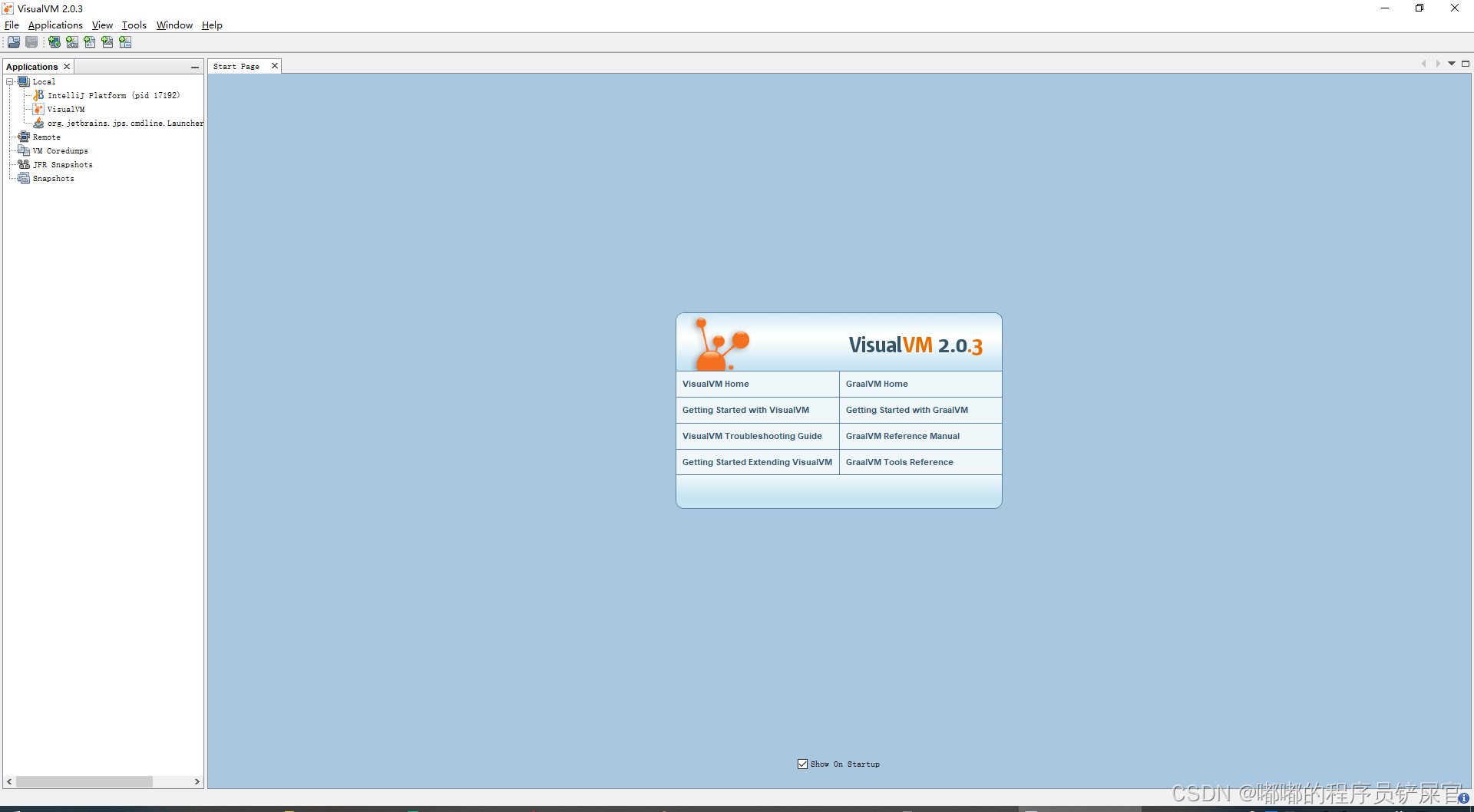Click the Snapshots node icon
The height and width of the screenshot is (812, 1474).
click(24, 178)
